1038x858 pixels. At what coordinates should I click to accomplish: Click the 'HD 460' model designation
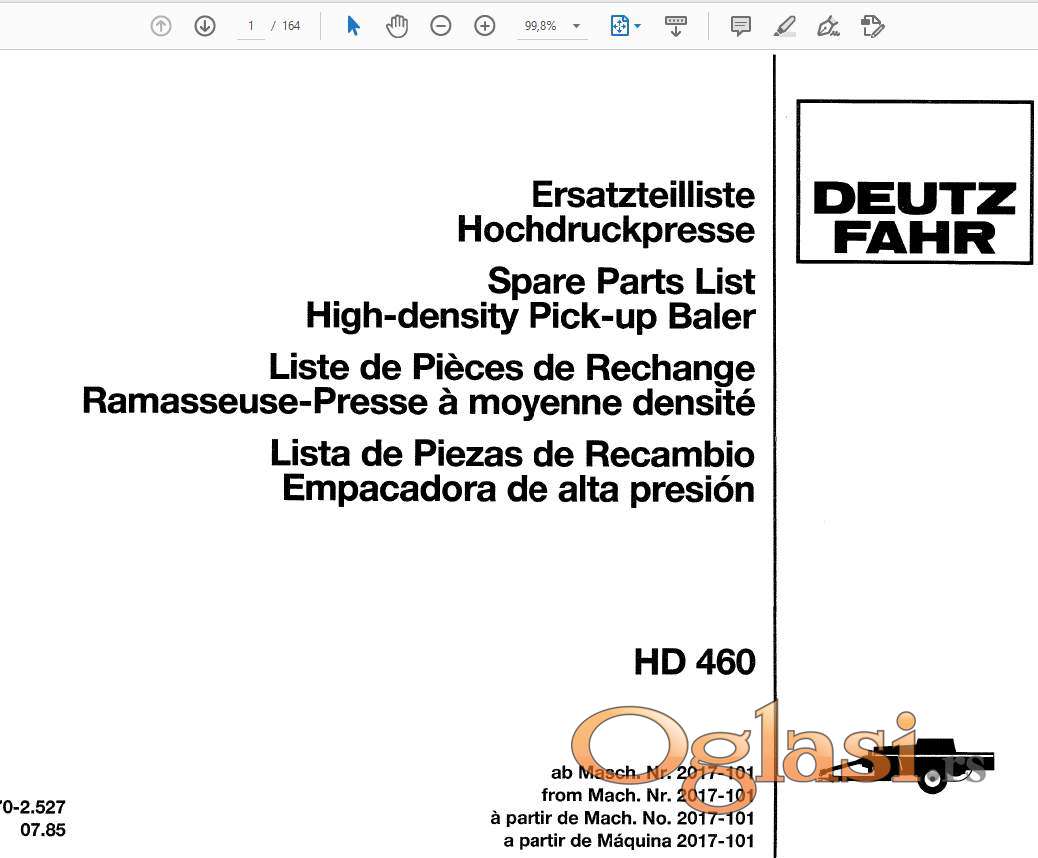pyautogui.click(x=695, y=662)
